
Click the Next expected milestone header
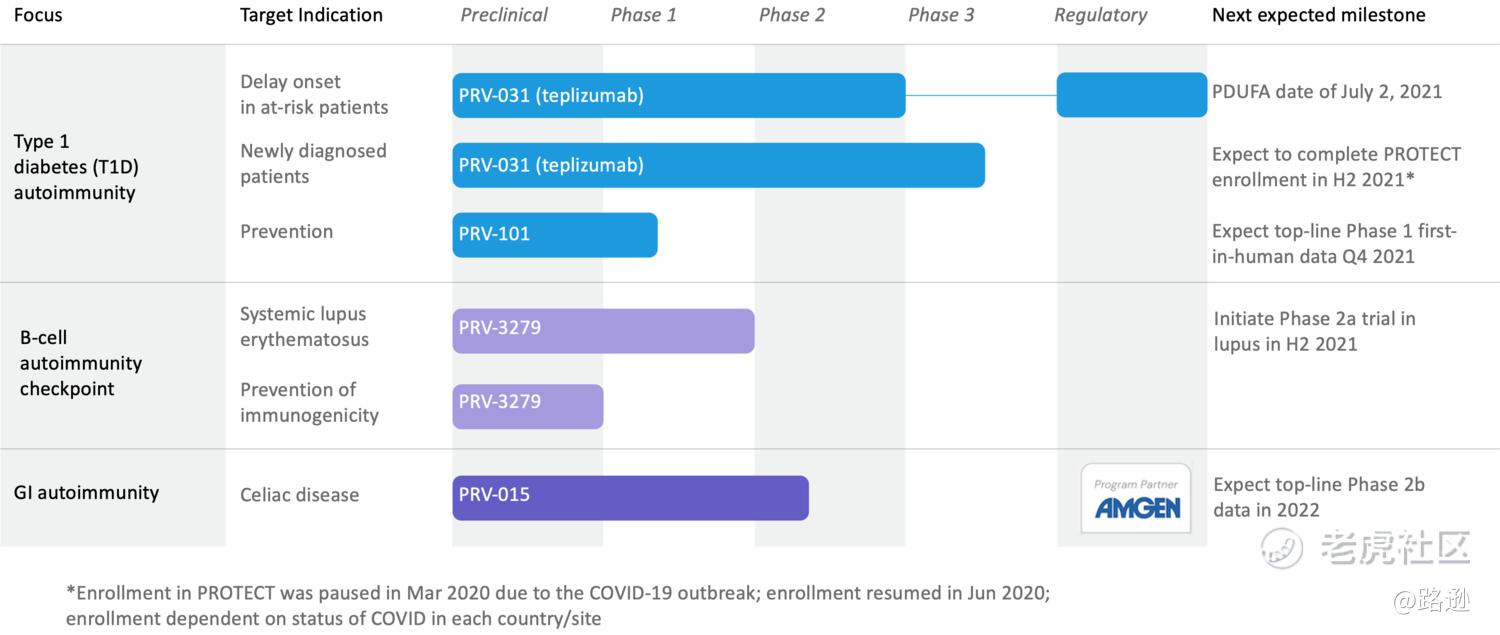pos(1318,15)
